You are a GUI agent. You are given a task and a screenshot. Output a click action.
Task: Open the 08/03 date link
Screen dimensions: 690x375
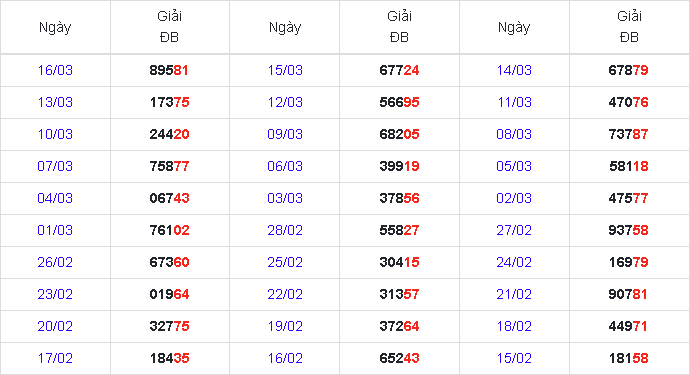tap(514, 134)
